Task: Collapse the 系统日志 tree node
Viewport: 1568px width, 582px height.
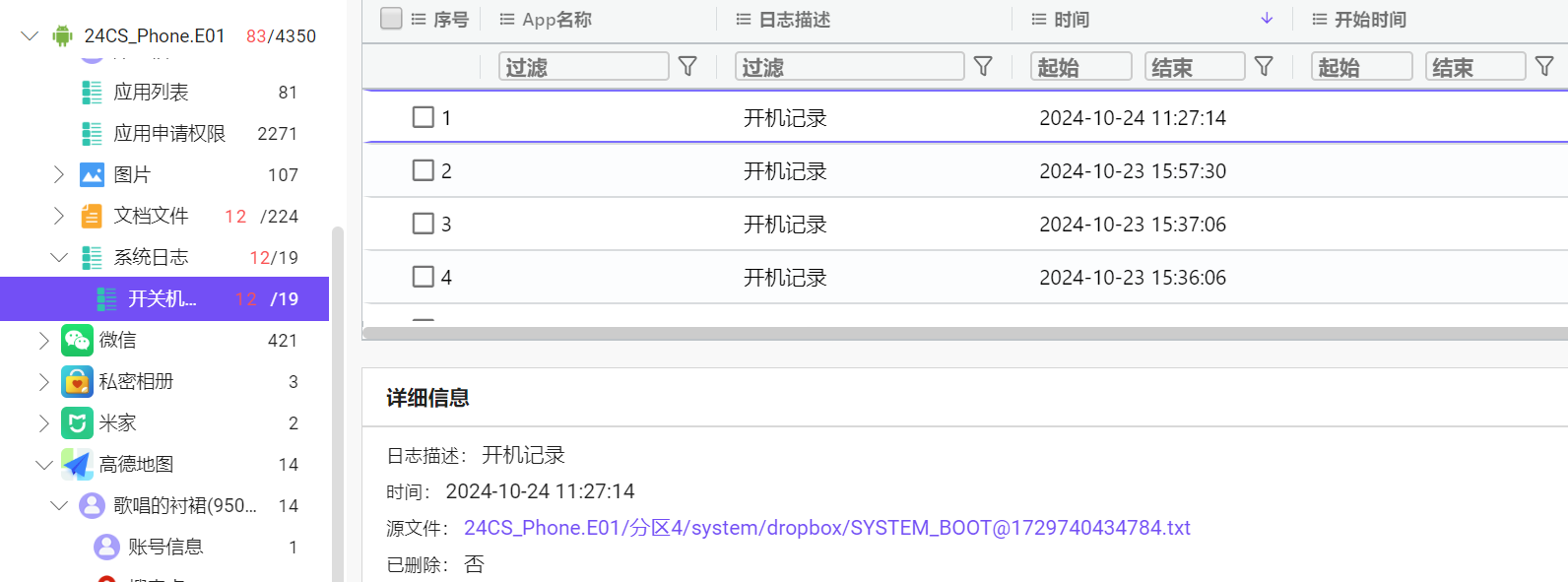Action: pyautogui.click(x=59, y=258)
